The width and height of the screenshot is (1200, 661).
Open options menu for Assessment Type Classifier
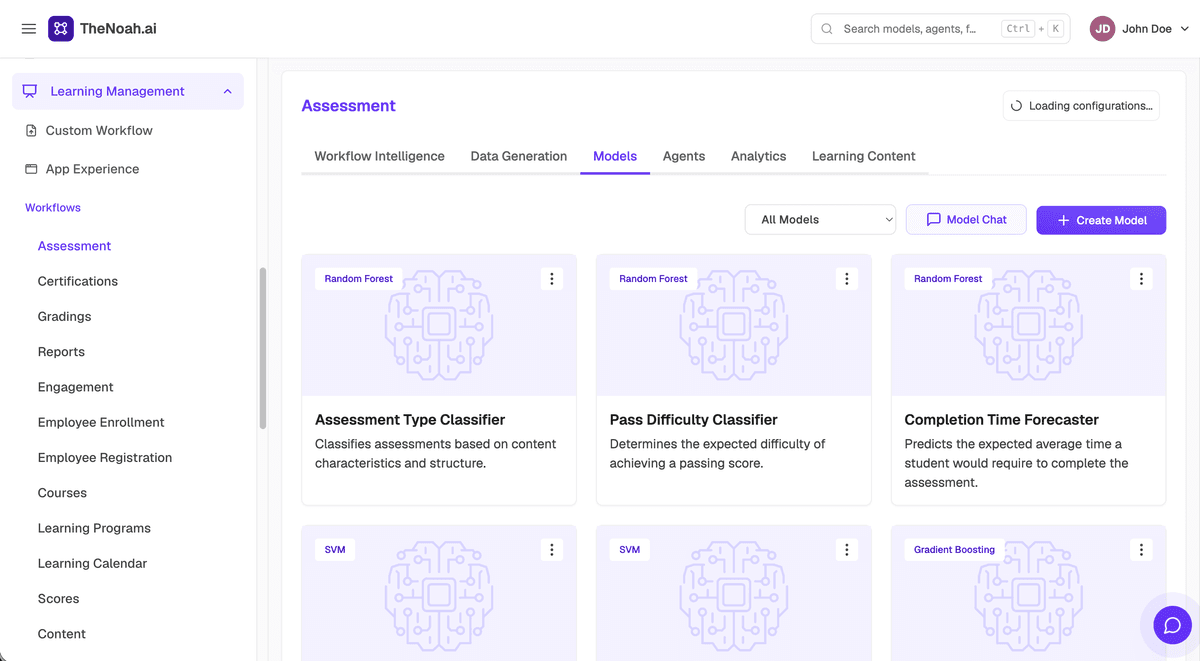pyautogui.click(x=552, y=279)
